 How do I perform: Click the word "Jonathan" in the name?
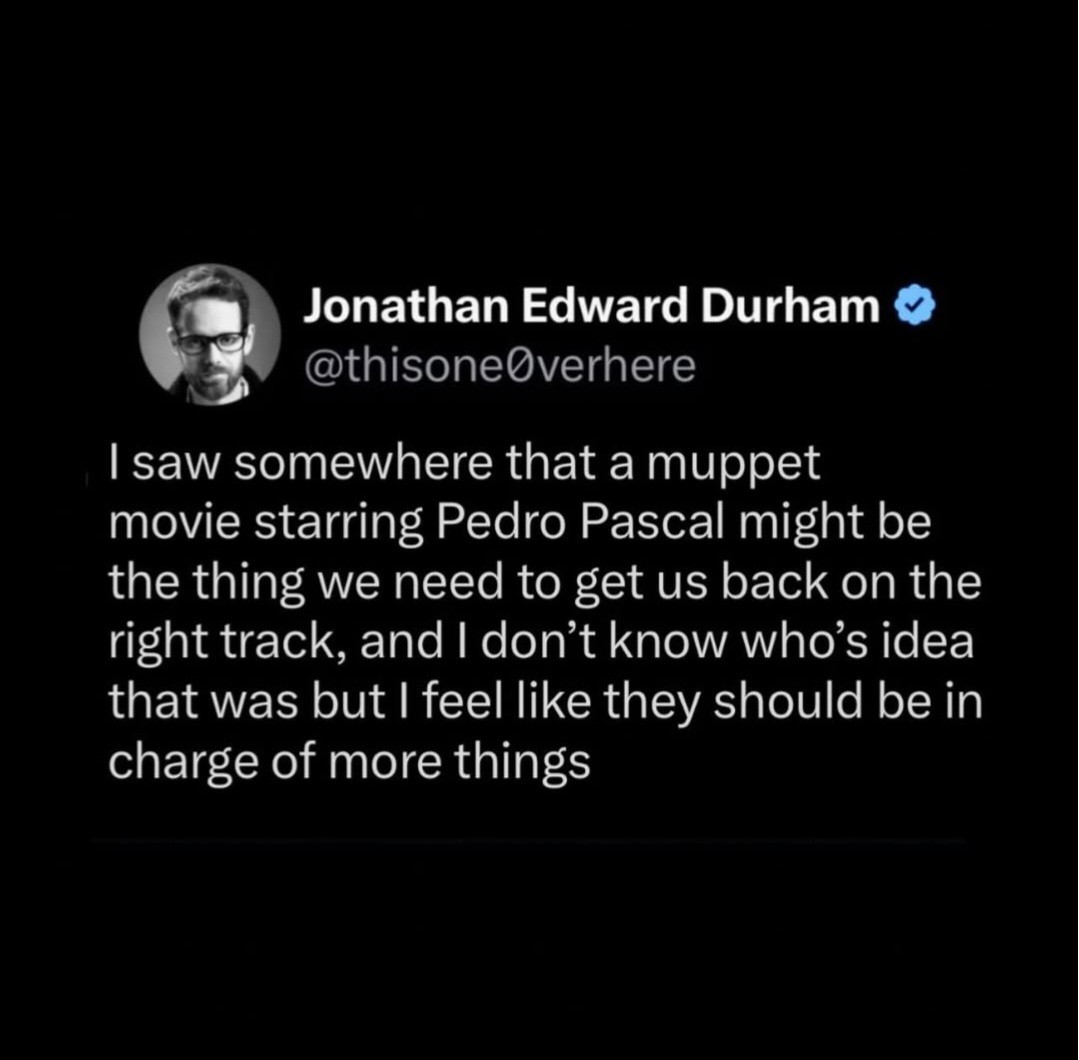(x=406, y=306)
